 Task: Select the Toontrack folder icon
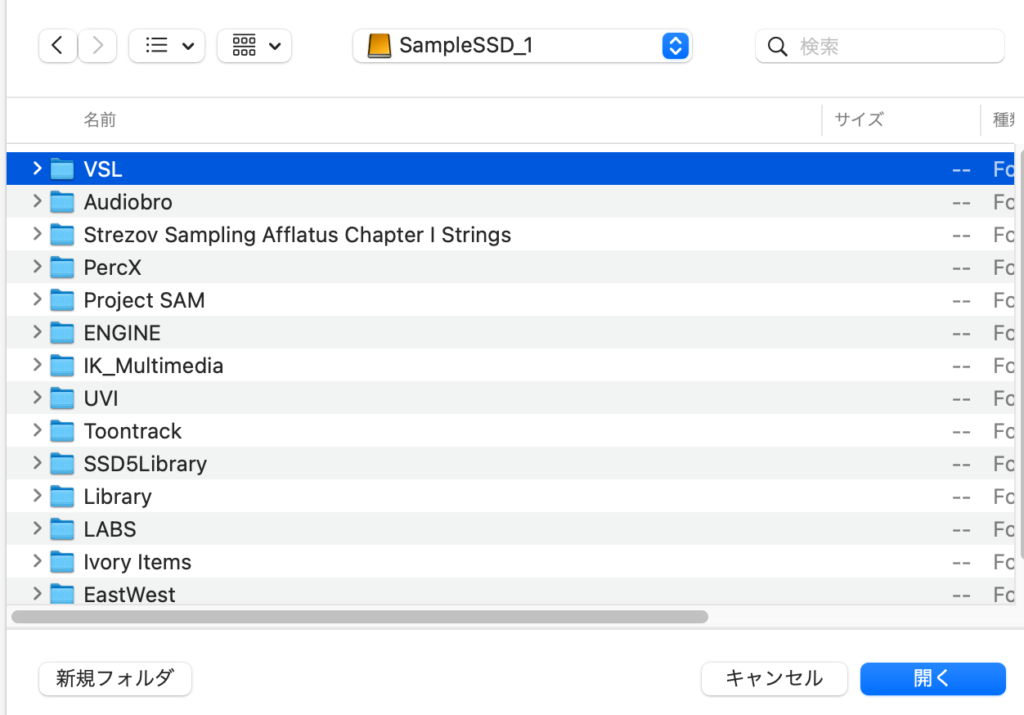point(62,430)
